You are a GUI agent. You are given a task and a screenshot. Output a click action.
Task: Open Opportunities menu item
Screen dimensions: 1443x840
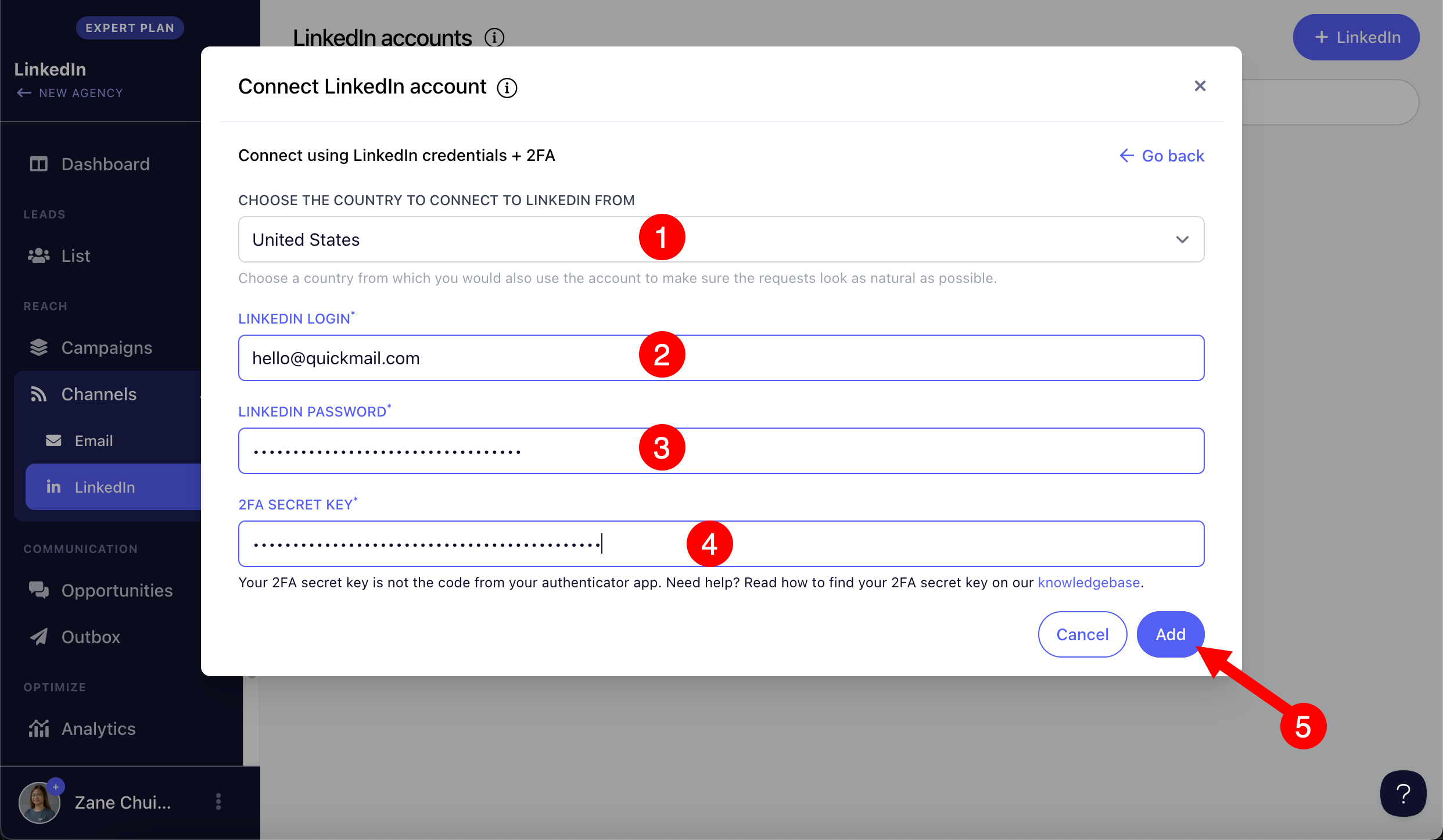click(x=117, y=590)
